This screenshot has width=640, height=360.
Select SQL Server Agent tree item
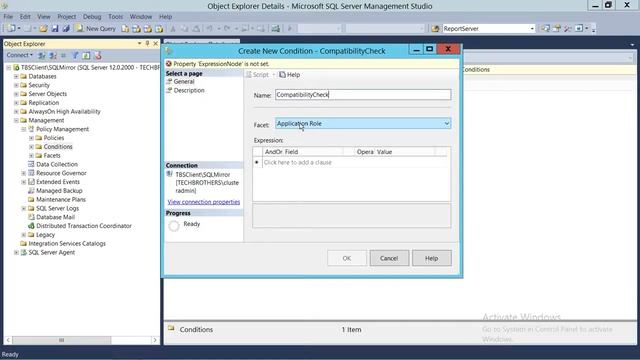(51, 252)
